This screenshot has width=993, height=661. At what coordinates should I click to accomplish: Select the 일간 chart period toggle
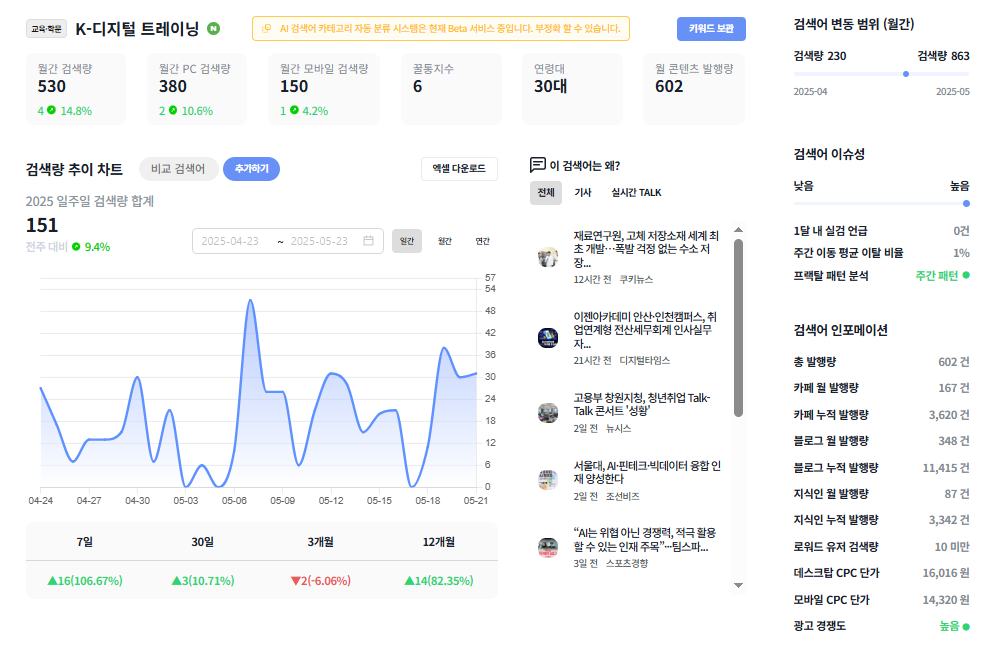(x=407, y=241)
